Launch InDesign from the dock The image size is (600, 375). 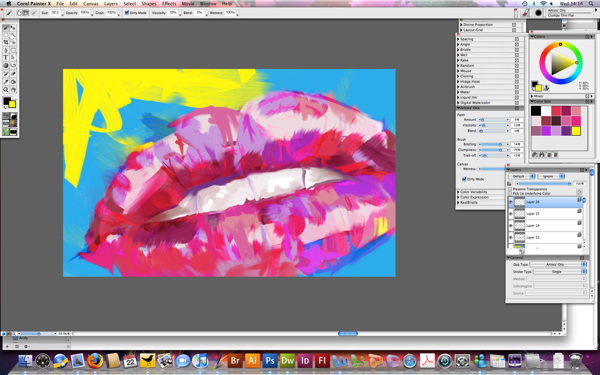[x=305, y=360]
